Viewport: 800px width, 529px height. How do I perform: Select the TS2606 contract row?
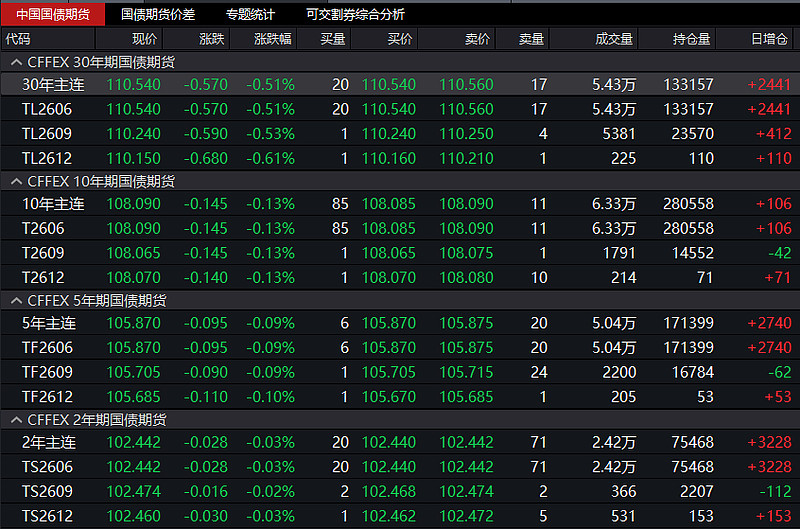click(x=400, y=467)
